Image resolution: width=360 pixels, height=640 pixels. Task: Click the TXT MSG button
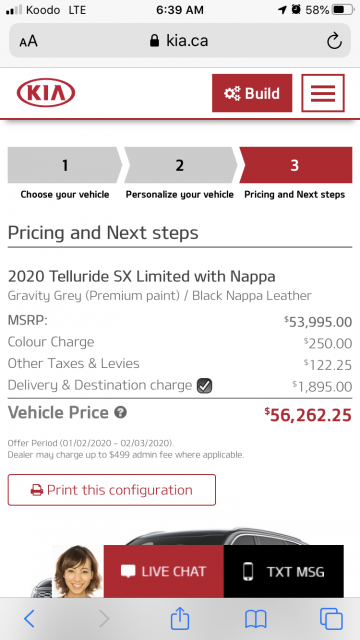pyautogui.click(x=284, y=571)
